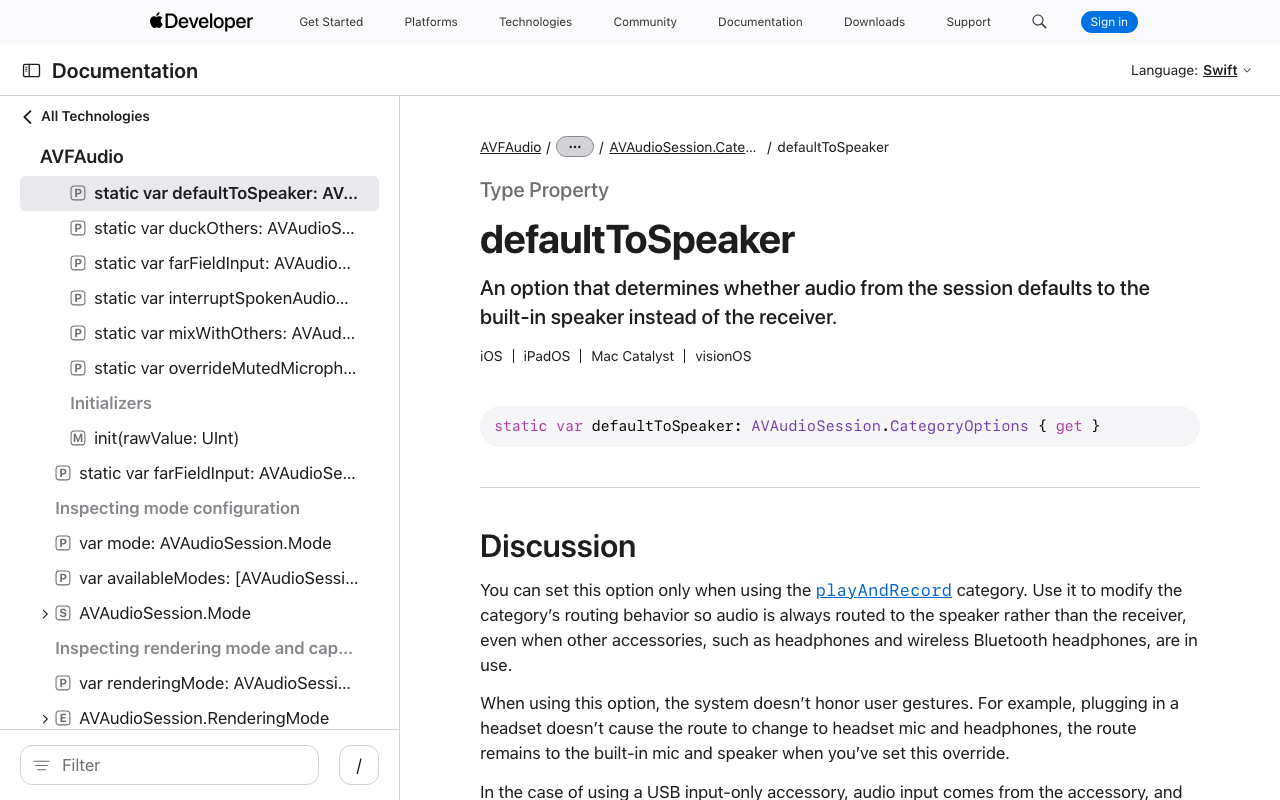Screen dimensions: 1280x800
Task: Expand the collapsed breadcrumb ellipsis button
Action: (575, 147)
